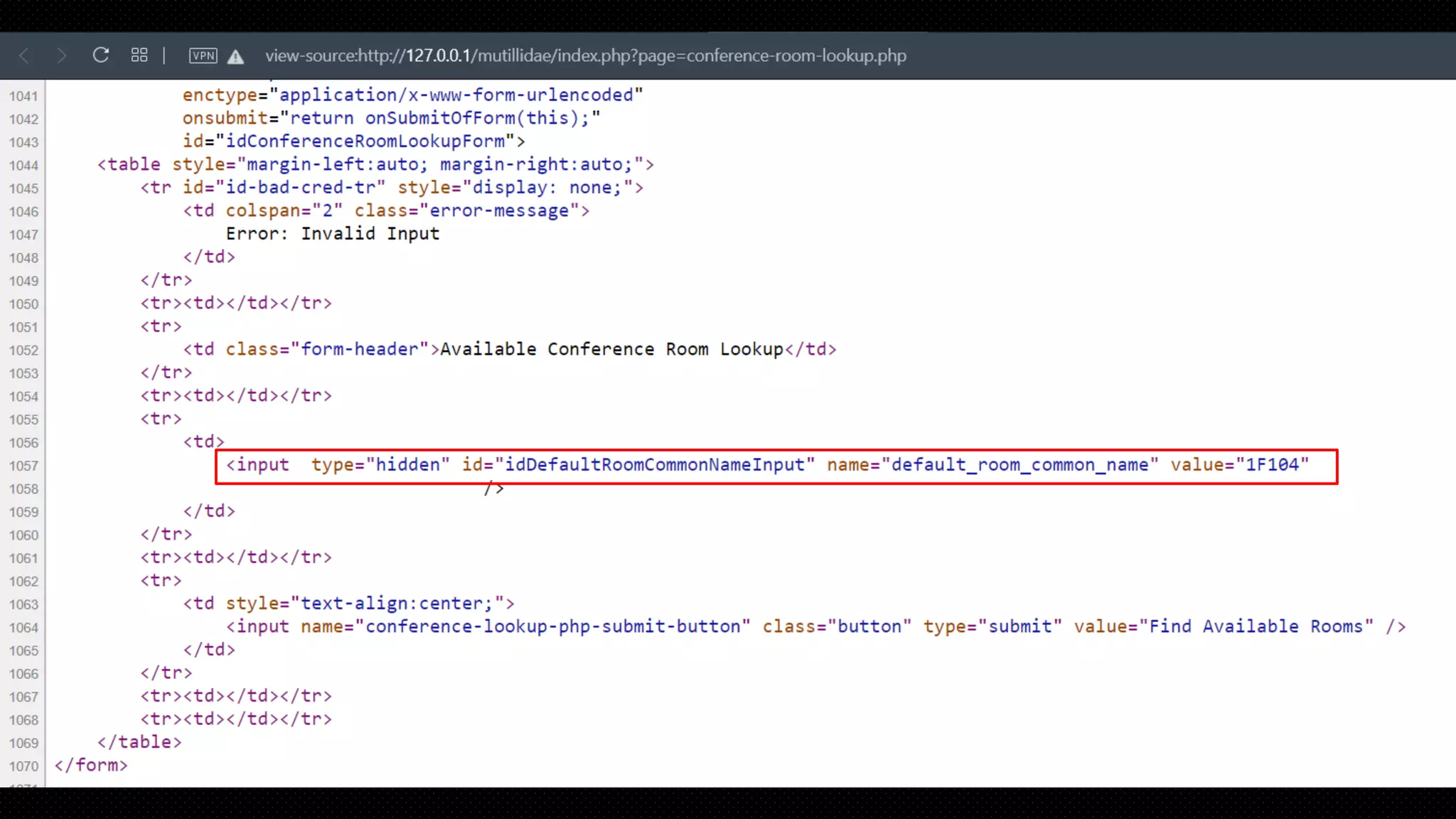Click "Available Conference Room Lookup" text
Viewport: 1456px width, 819px height.
click(x=611, y=349)
